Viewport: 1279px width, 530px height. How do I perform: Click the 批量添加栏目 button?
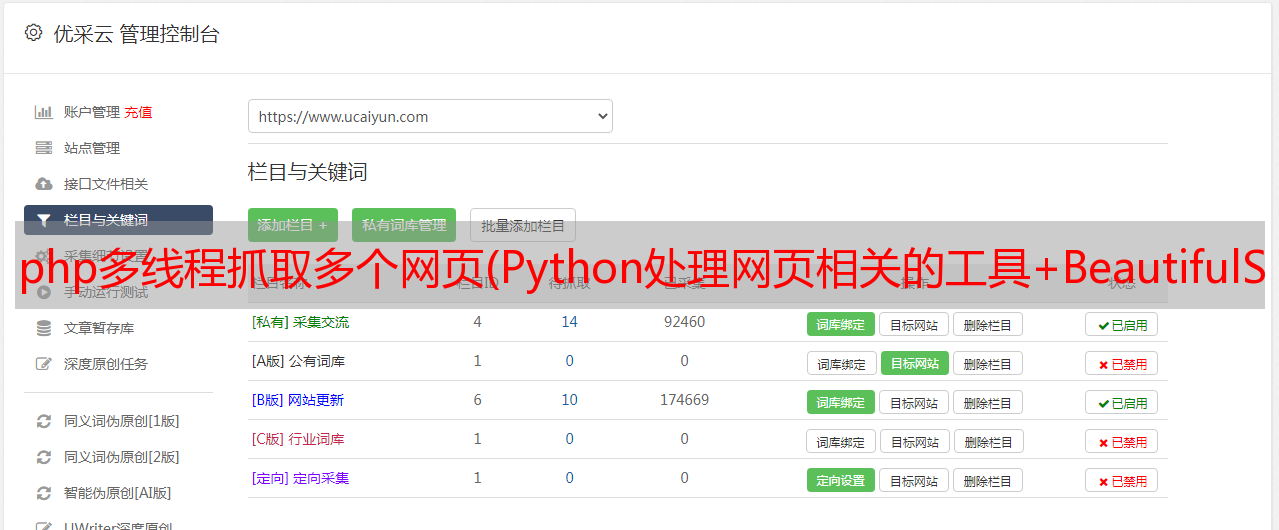point(523,225)
